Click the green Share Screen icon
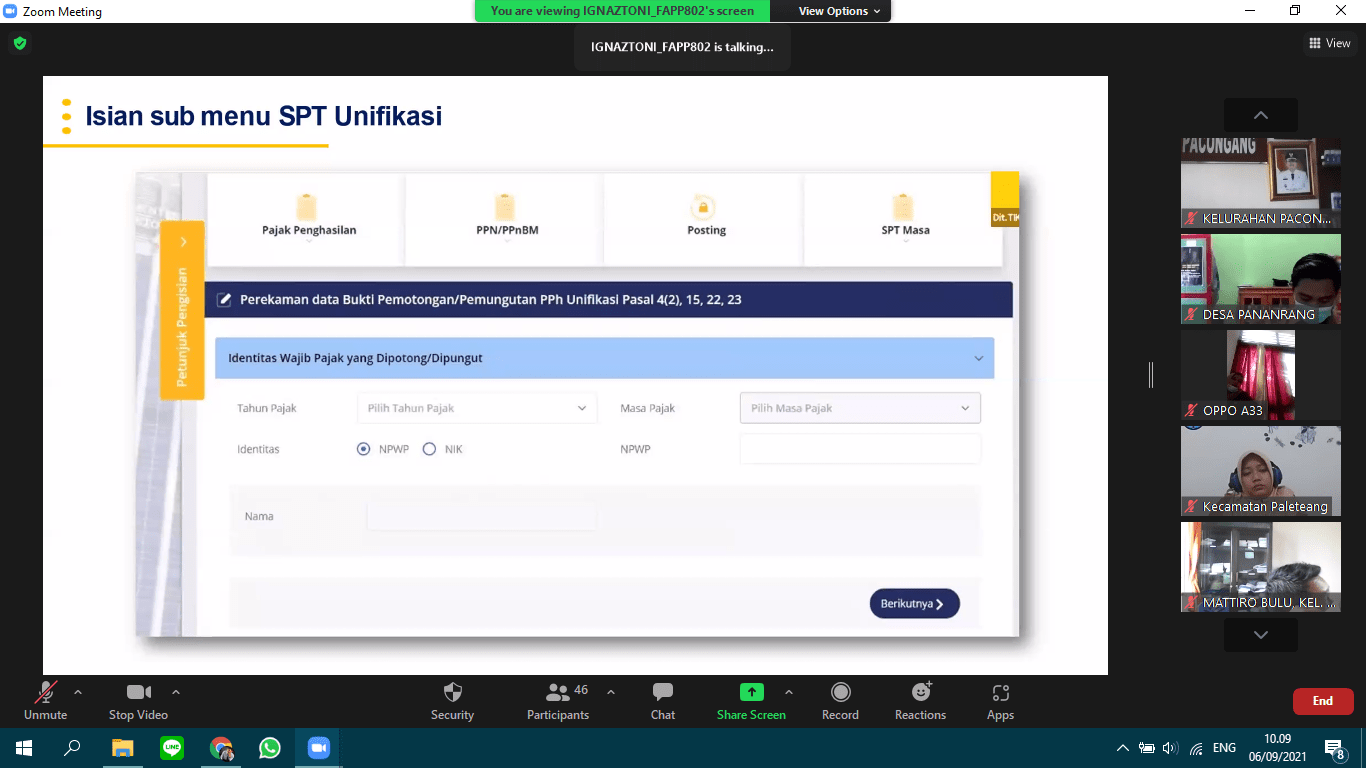This screenshot has width=1366, height=768. [751, 692]
